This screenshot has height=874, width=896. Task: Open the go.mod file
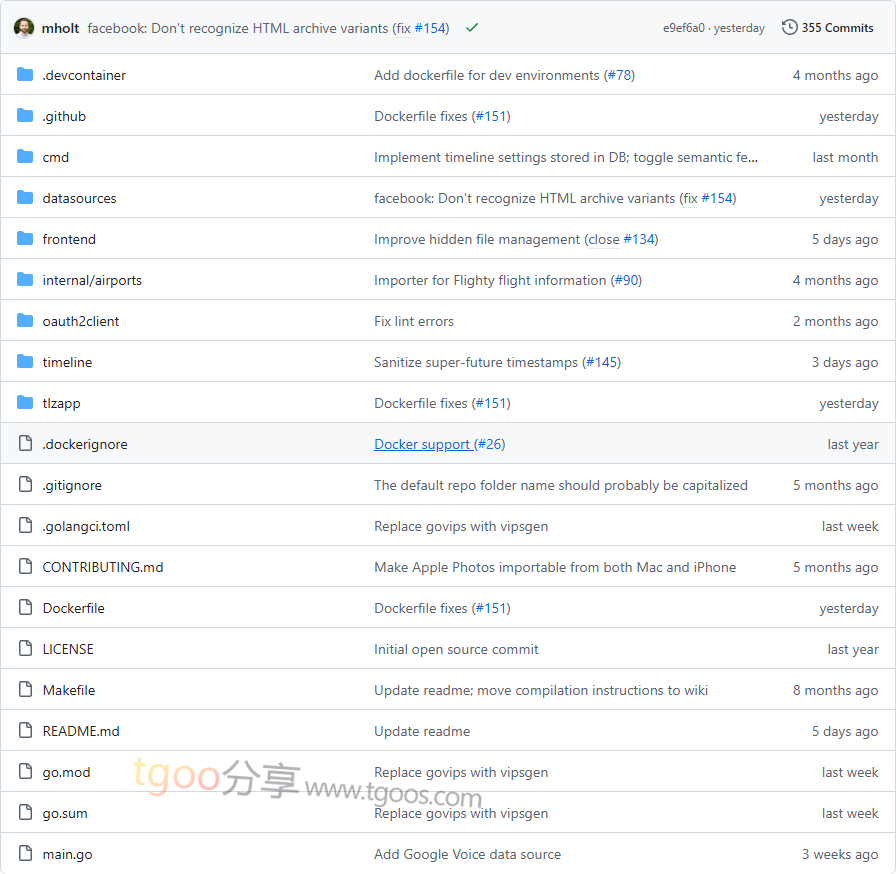[x=66, y=772]
